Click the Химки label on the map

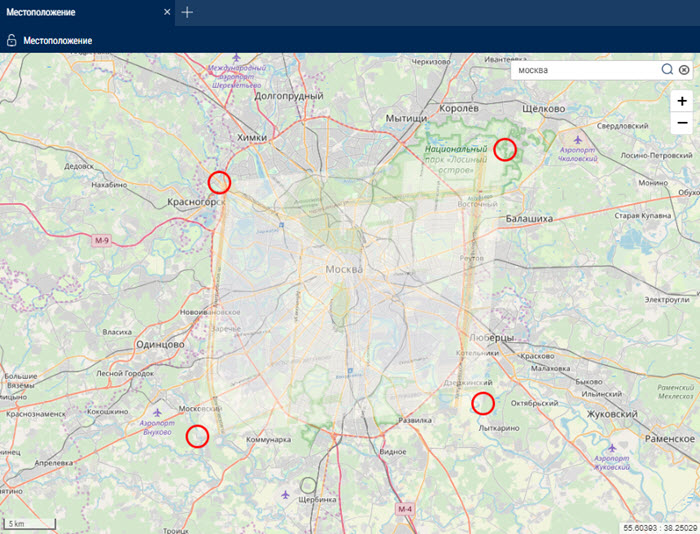coord(252,138)
